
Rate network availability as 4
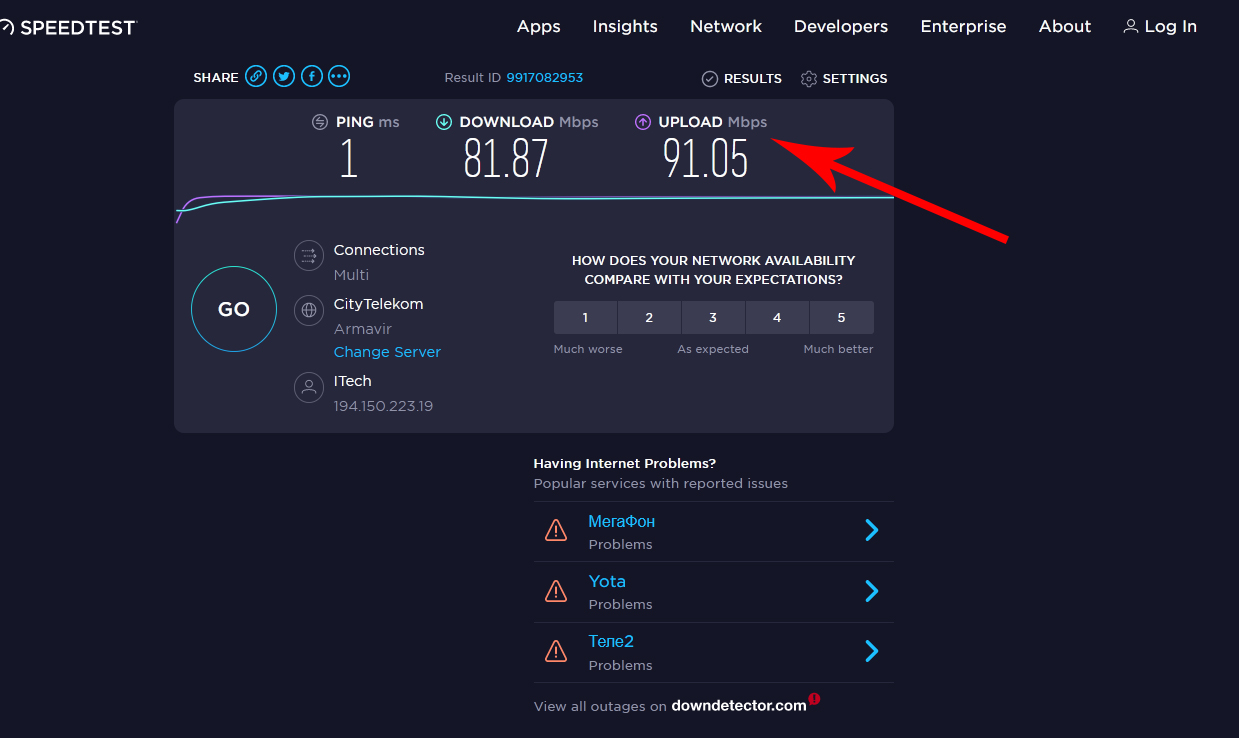[777, 317]
